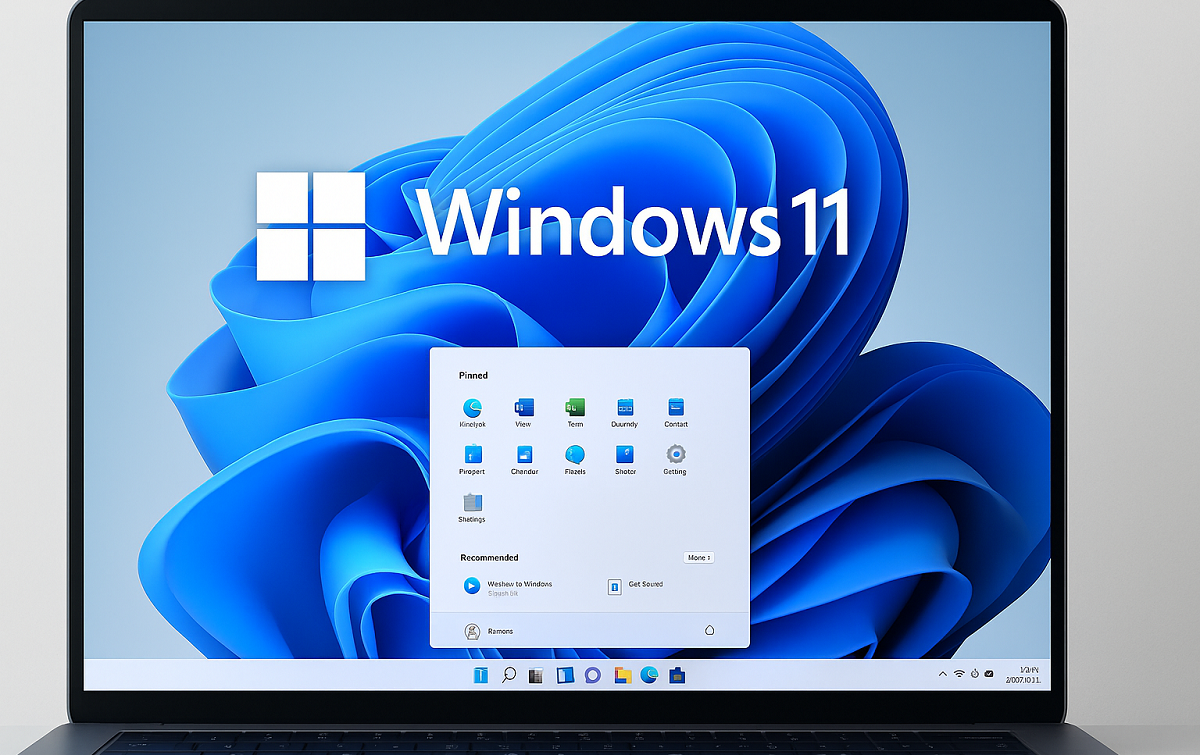The image size is (1200, 755).
Task: Open the Shetings pinned app
Action: (x=472, y=503)
